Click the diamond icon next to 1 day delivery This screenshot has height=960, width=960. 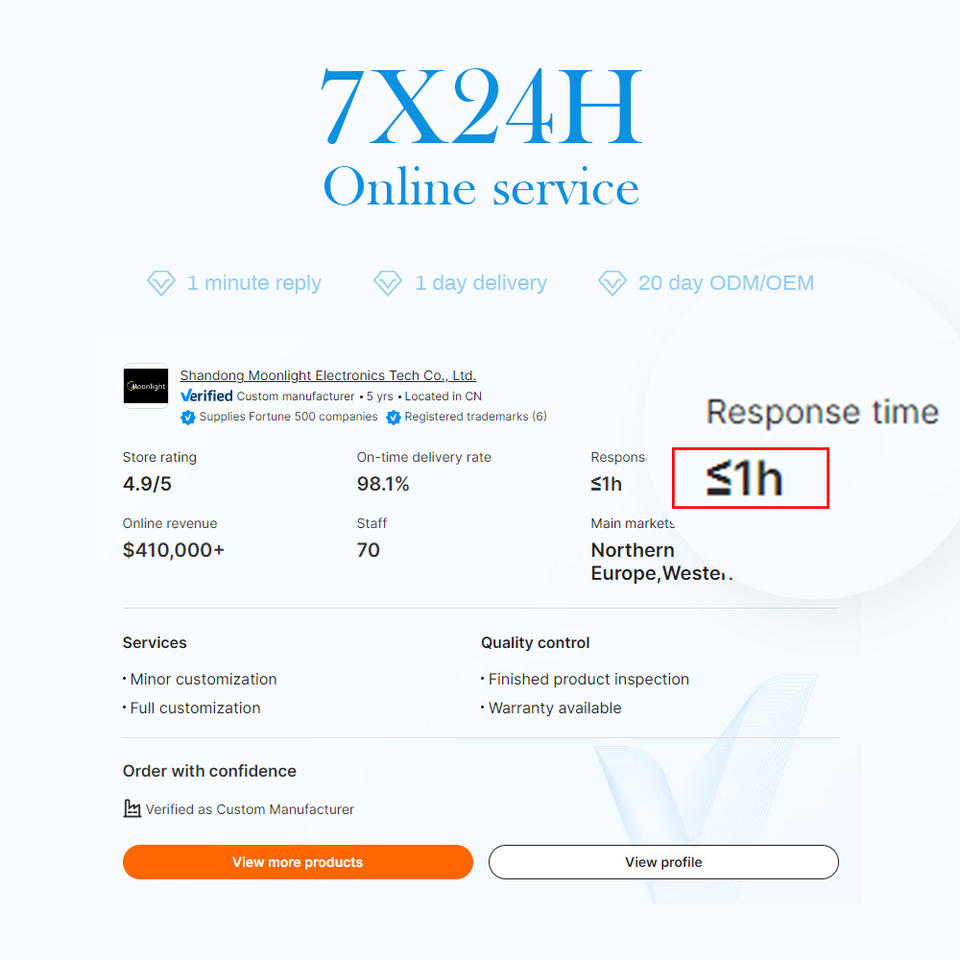click(x=388, y=283)
